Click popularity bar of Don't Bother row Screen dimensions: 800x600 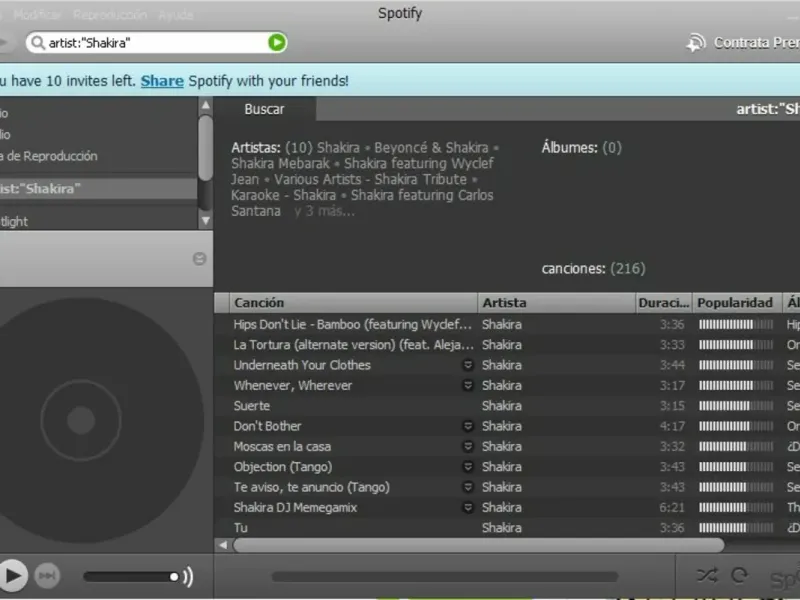coord(736,426)
